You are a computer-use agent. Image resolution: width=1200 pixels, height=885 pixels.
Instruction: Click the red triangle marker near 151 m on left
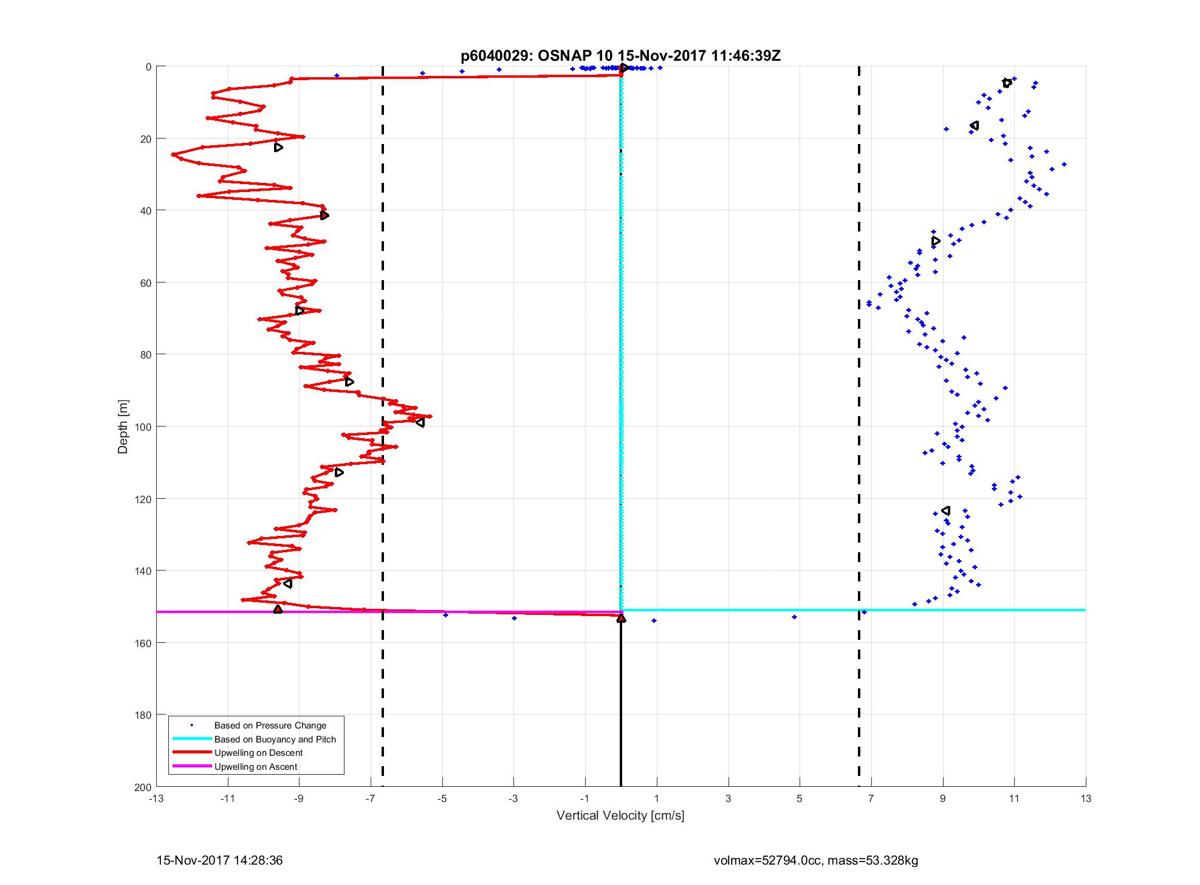pyautogui.click(x=278, y=608)
